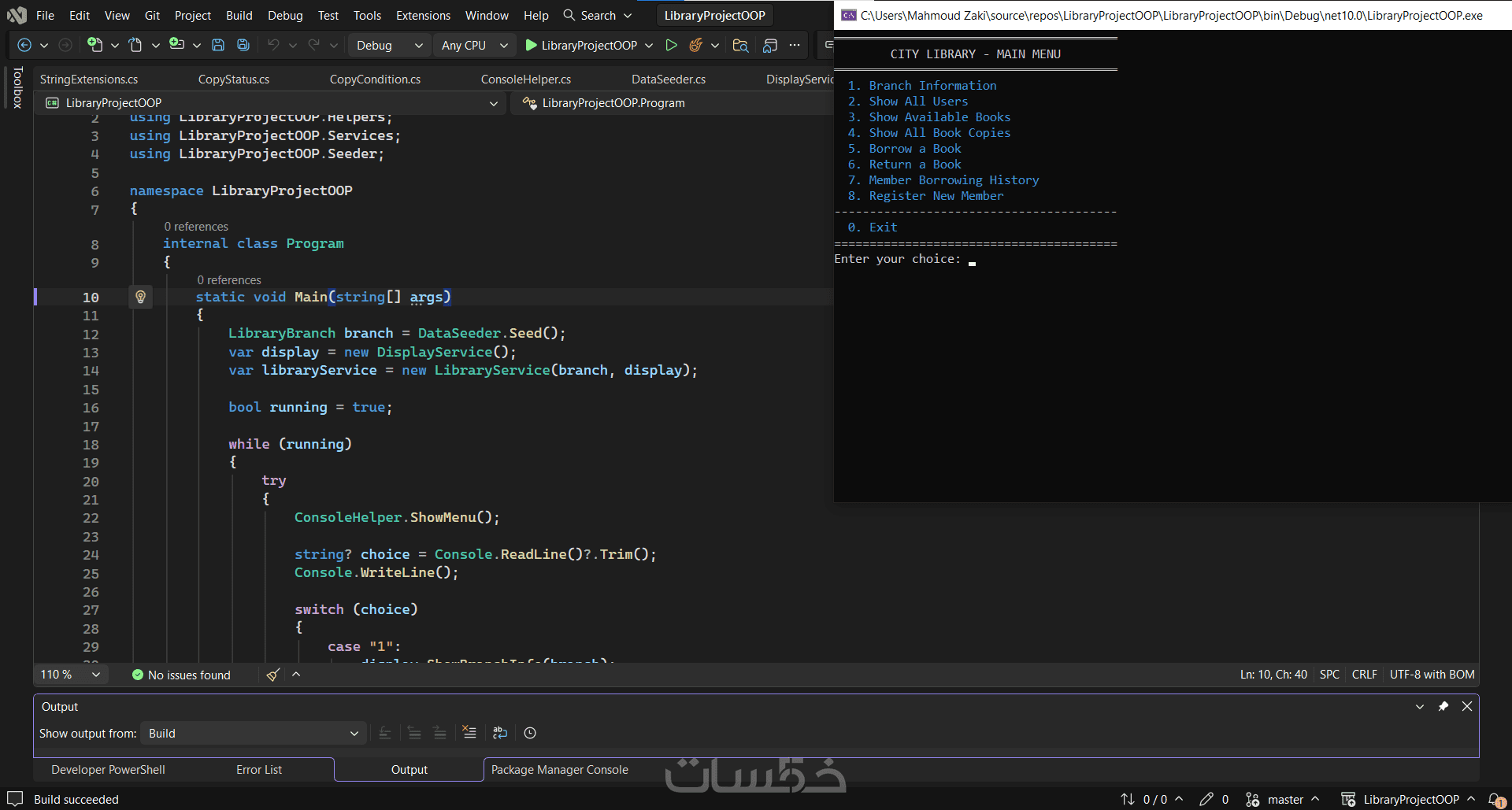Screen dimensions: 1512x810
Task: Click the Hot Reload flame icon
Action: click(x=695, y=46)
